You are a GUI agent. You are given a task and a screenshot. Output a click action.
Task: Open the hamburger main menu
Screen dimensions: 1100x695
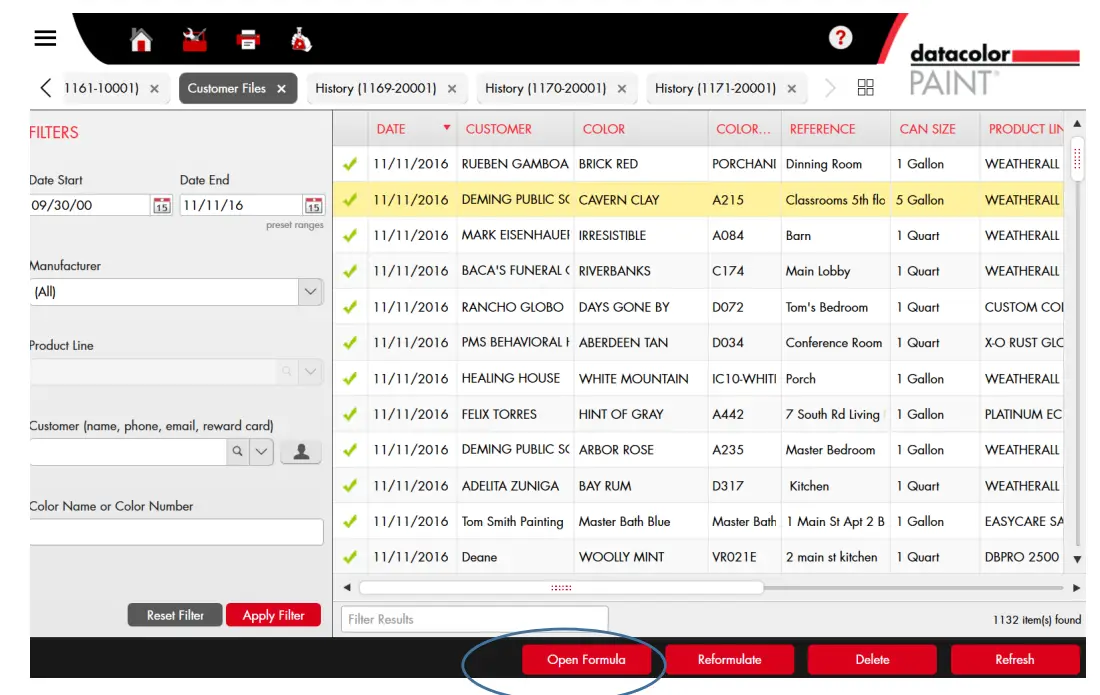45,38
